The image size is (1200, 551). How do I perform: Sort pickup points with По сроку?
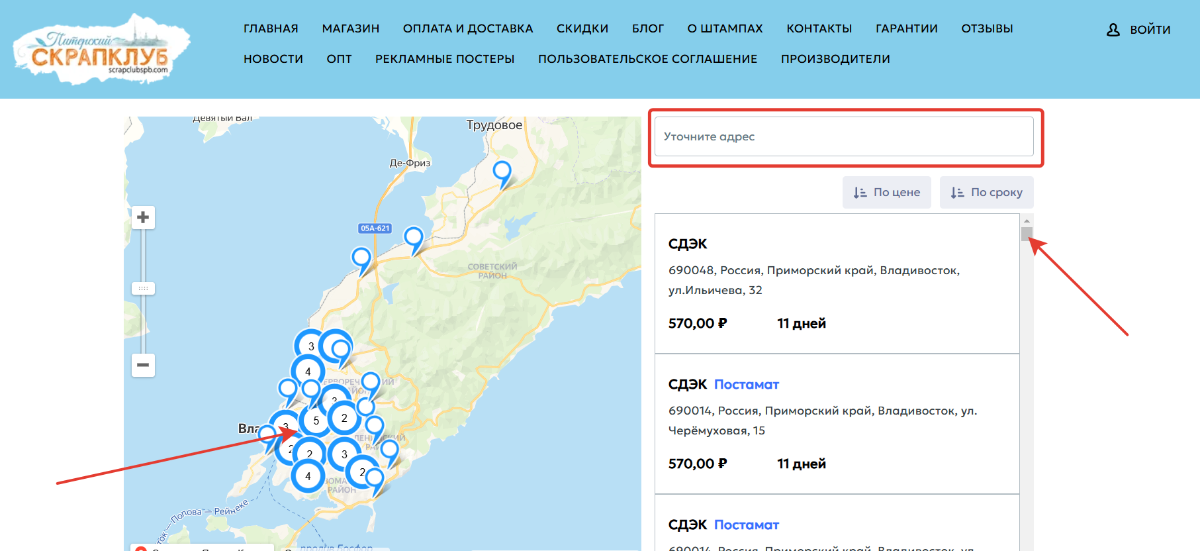(987, 192)
